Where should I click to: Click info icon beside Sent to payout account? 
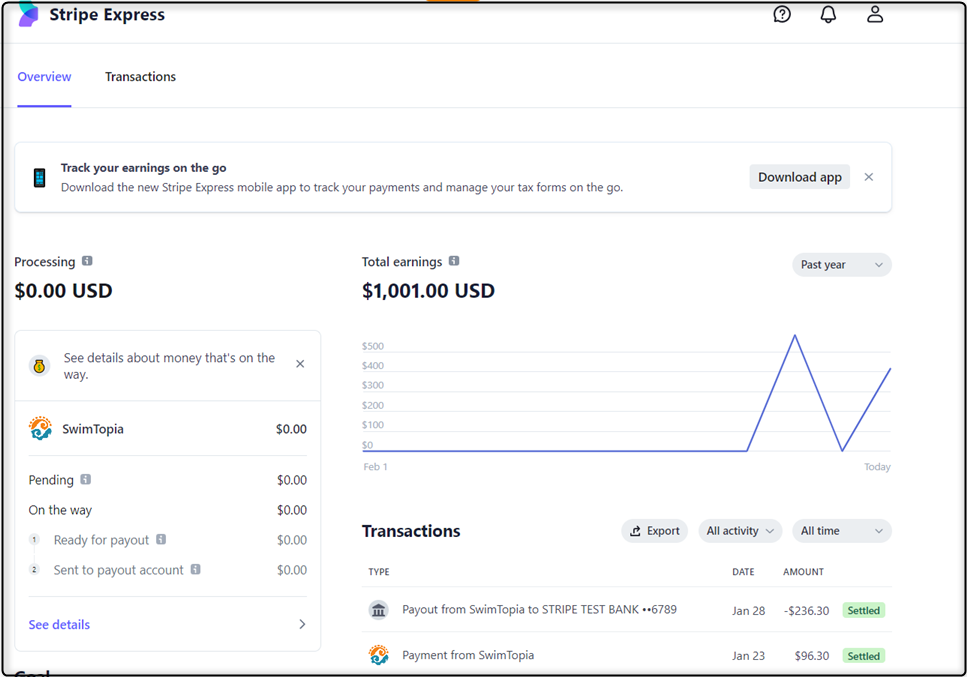coord(195,569)
